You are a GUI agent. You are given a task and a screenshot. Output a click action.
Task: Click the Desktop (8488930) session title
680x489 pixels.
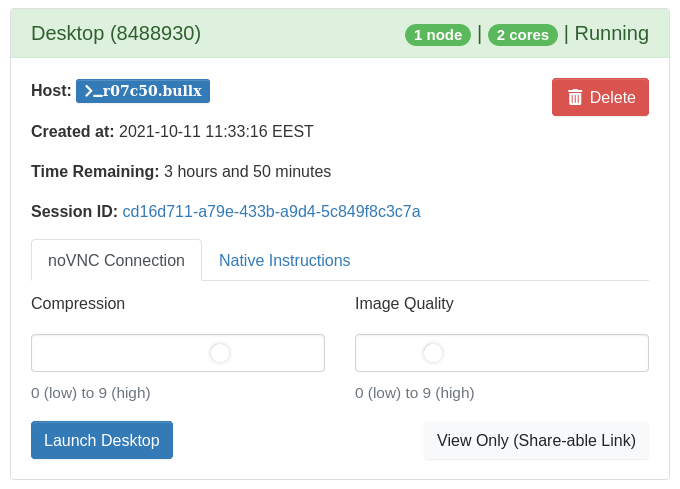116,33
